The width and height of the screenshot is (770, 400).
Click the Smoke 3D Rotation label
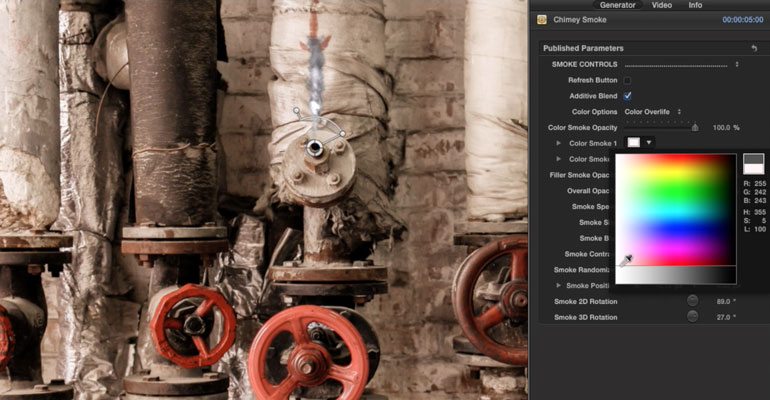pos(585,317)
